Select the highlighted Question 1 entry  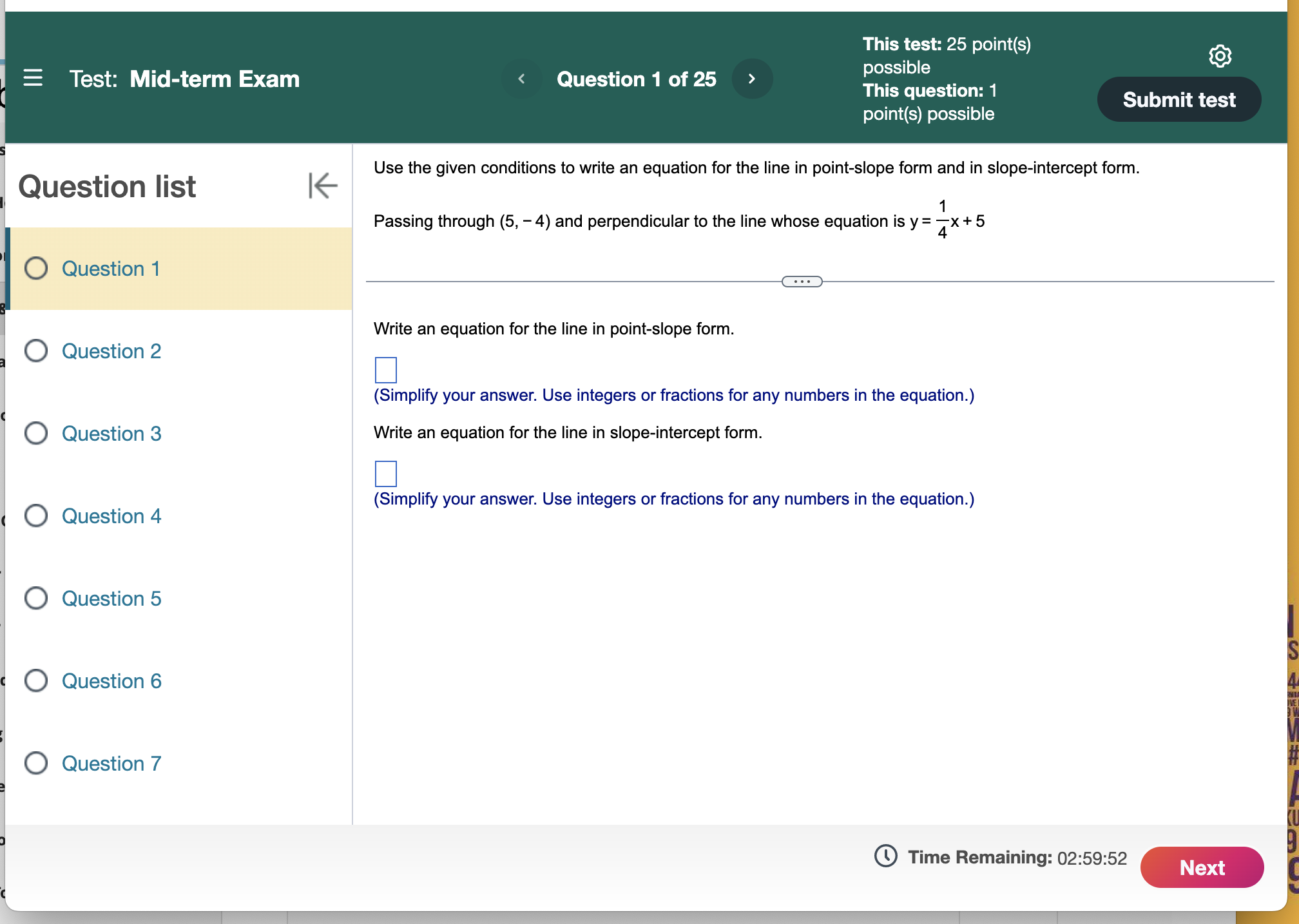pyautogui.click(x=110, y=269)
